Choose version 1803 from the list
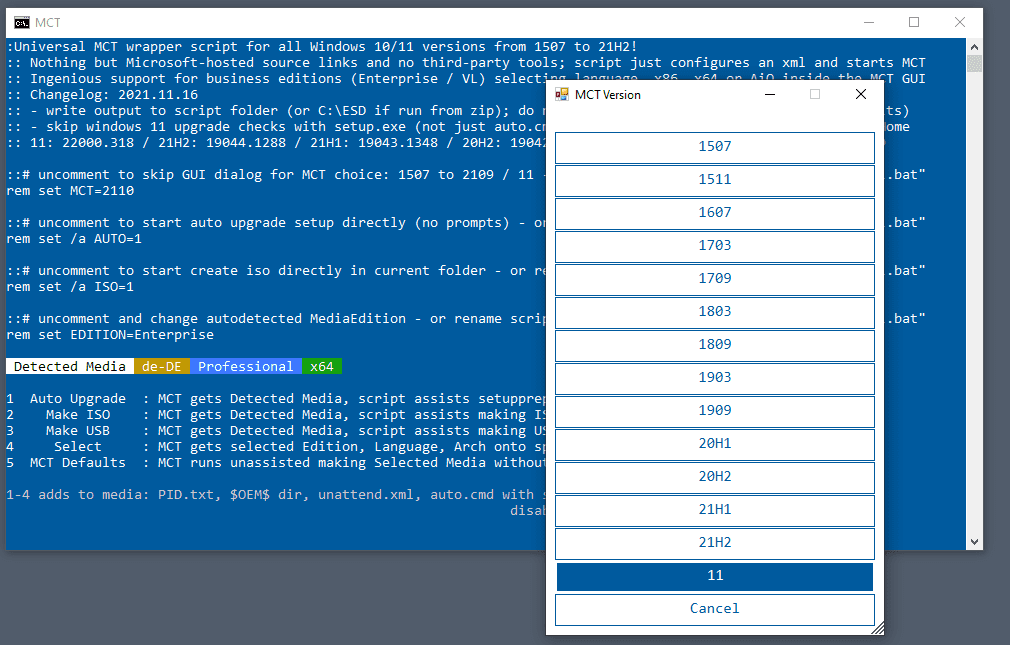Screen dimensions: 1010x645 pyautogui.click(x=714, y=312)
